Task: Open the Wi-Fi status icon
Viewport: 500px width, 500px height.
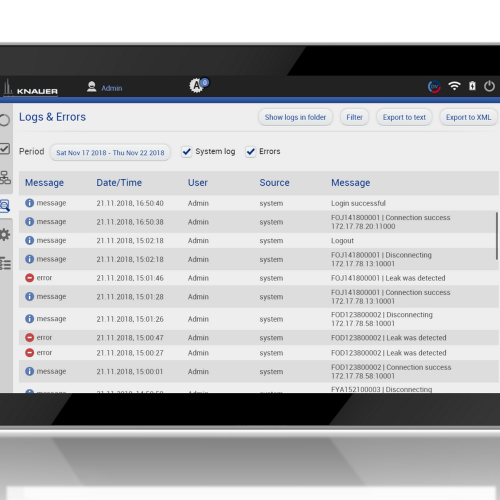Action: 454,86
